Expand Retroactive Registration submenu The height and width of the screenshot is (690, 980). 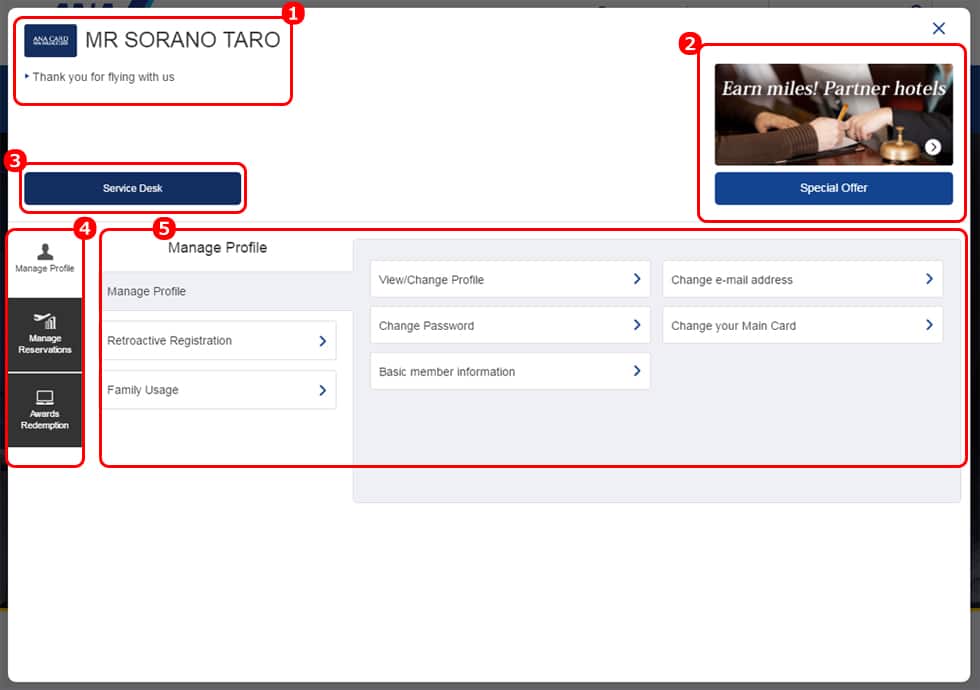pyautogui.click(x=220, y=341)
